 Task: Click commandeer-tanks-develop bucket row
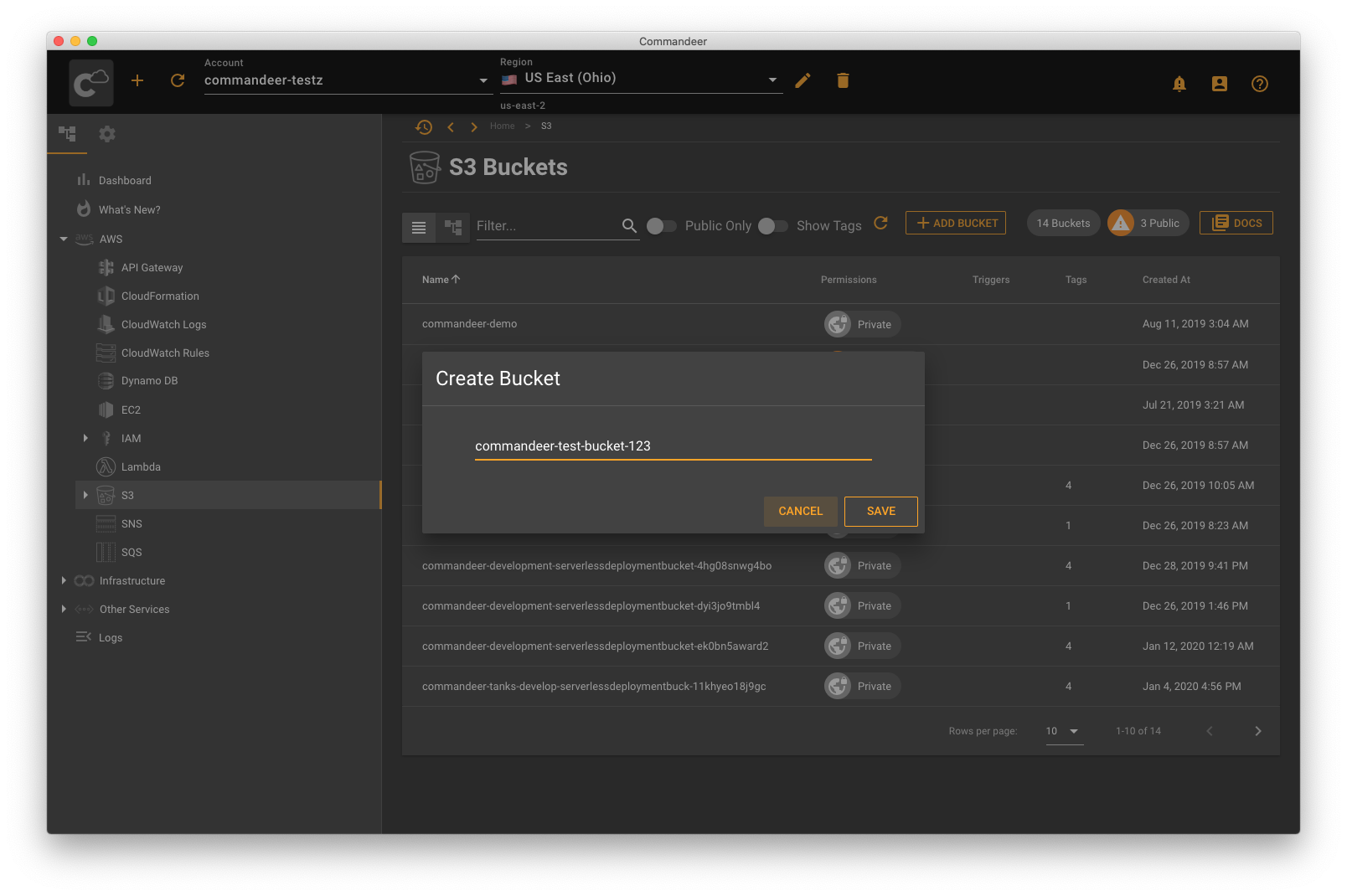594,687
